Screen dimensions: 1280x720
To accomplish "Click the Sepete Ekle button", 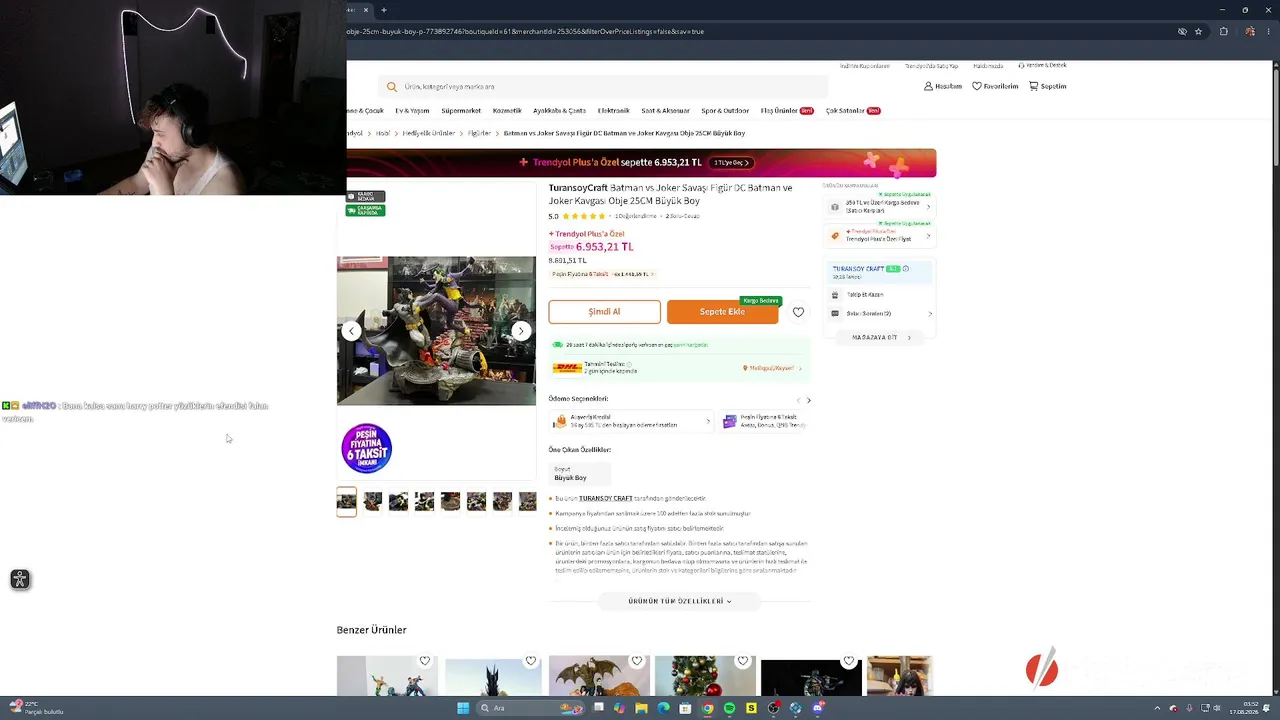I will point(722,312).
